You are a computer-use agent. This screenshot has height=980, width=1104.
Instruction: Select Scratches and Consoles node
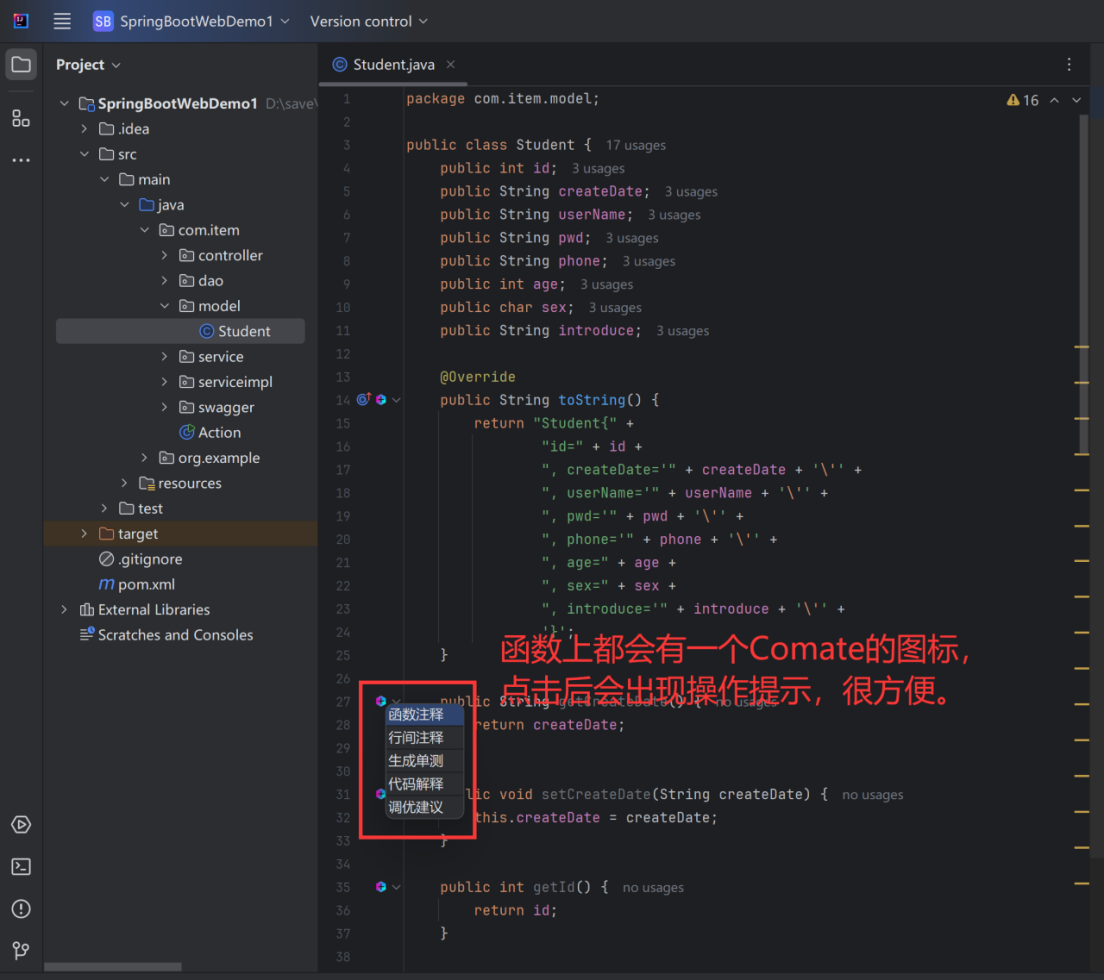[166, 635]
